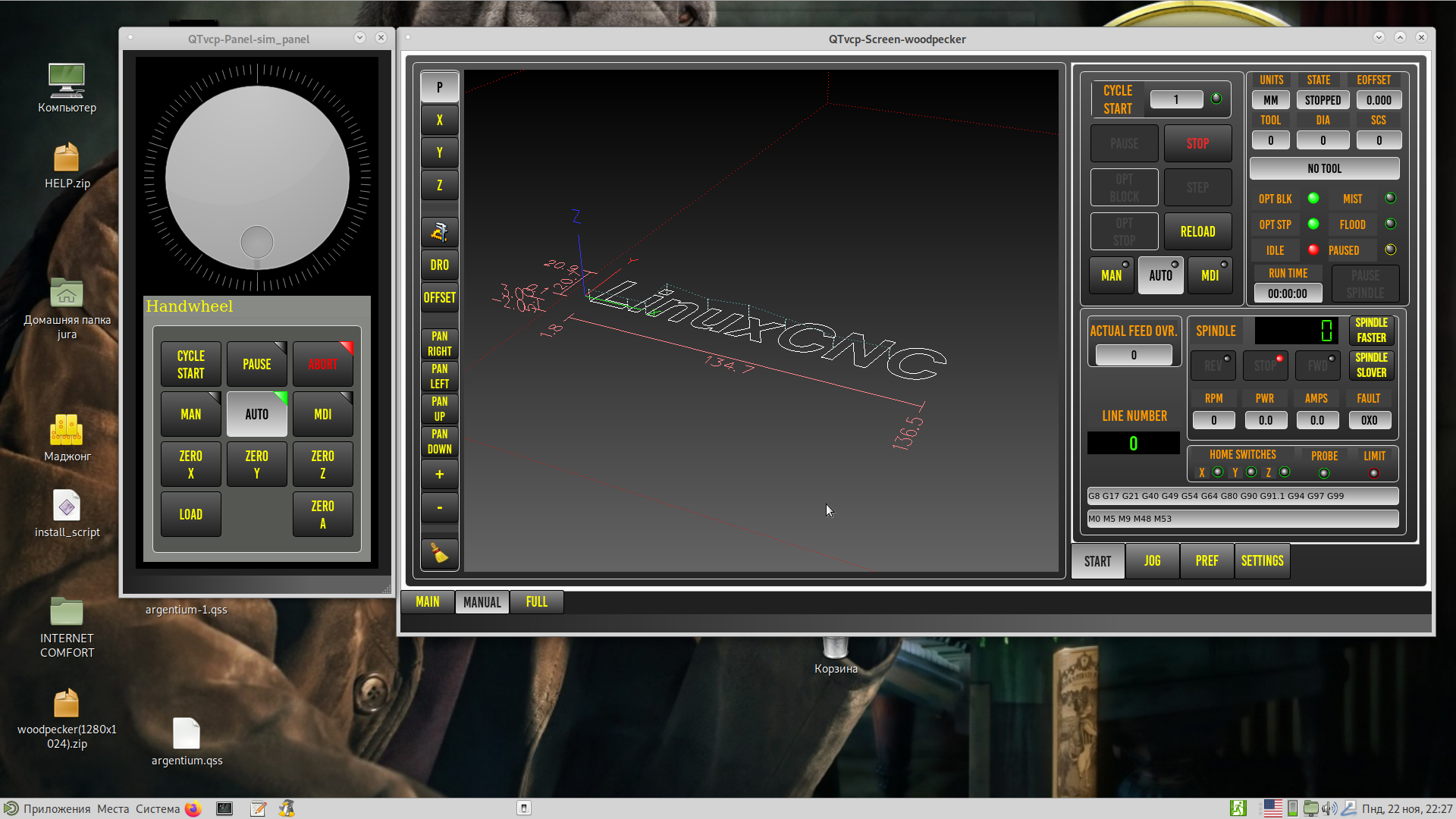
Task: Switch to the SETTINGS tab
Action: (1262, 561)
